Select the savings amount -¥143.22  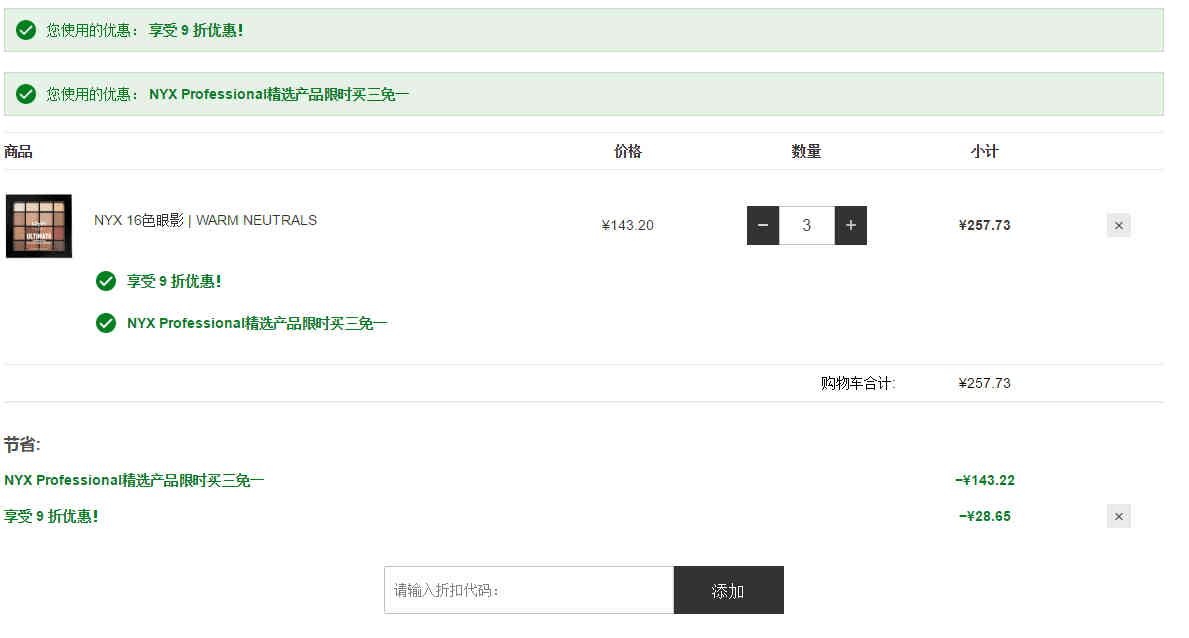984,480
